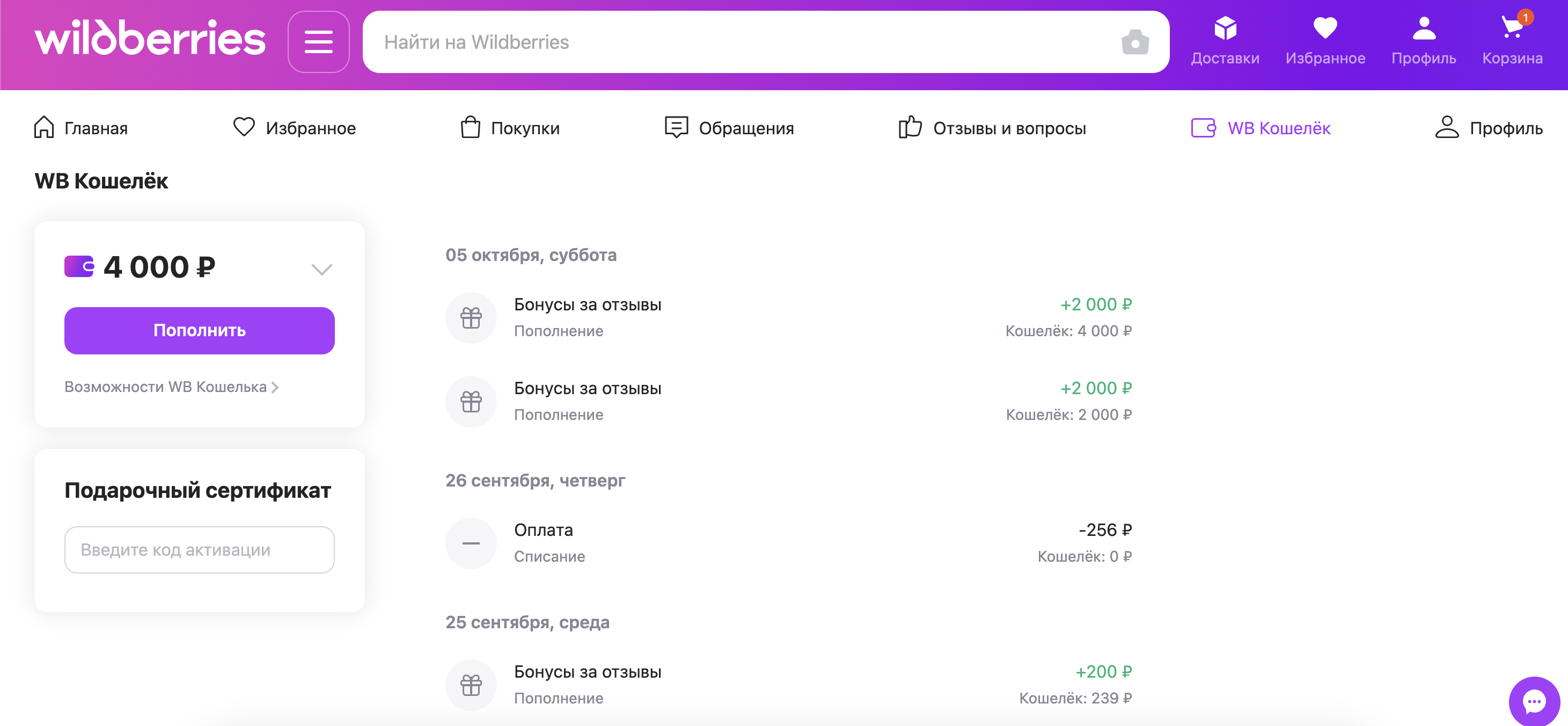1568x726 pixels.
Task: Select WB Кошелёк tab
Action: [x=1261, y=128]
